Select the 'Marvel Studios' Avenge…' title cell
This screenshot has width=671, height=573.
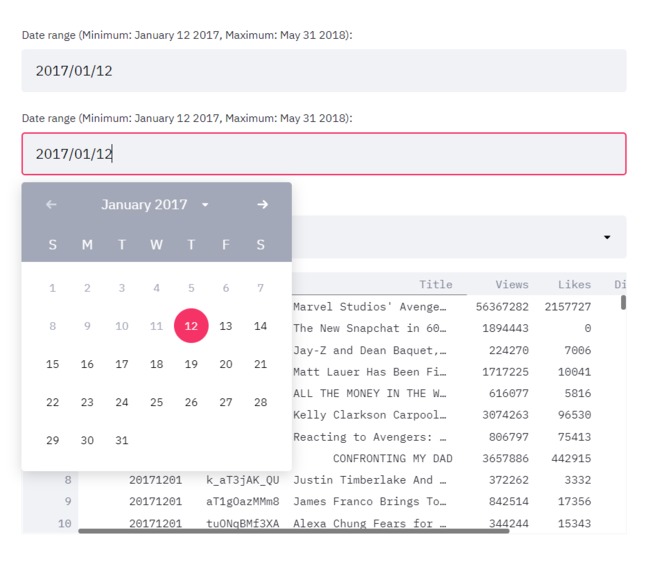pos(370,307)
